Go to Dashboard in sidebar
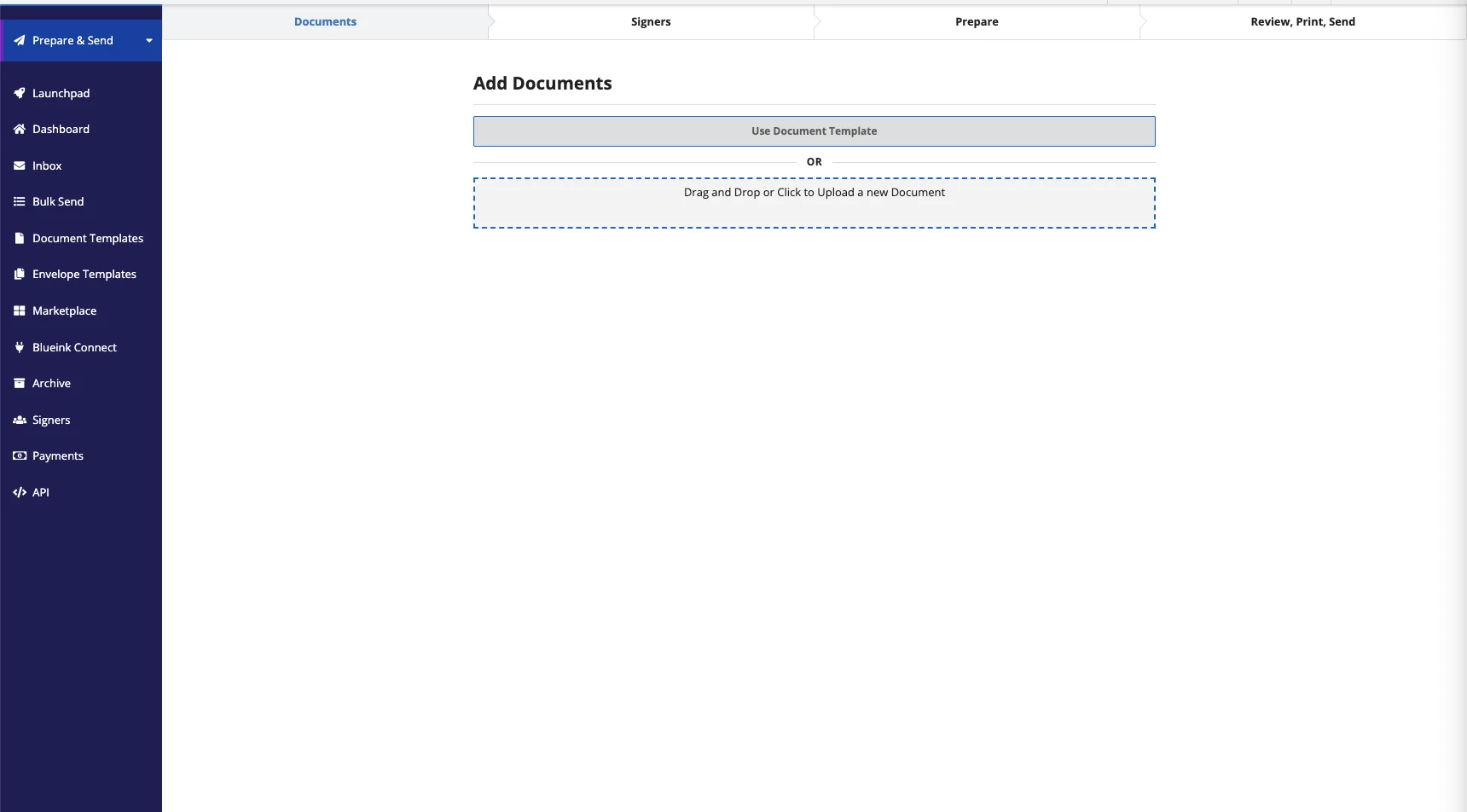 tap(61, 129)
